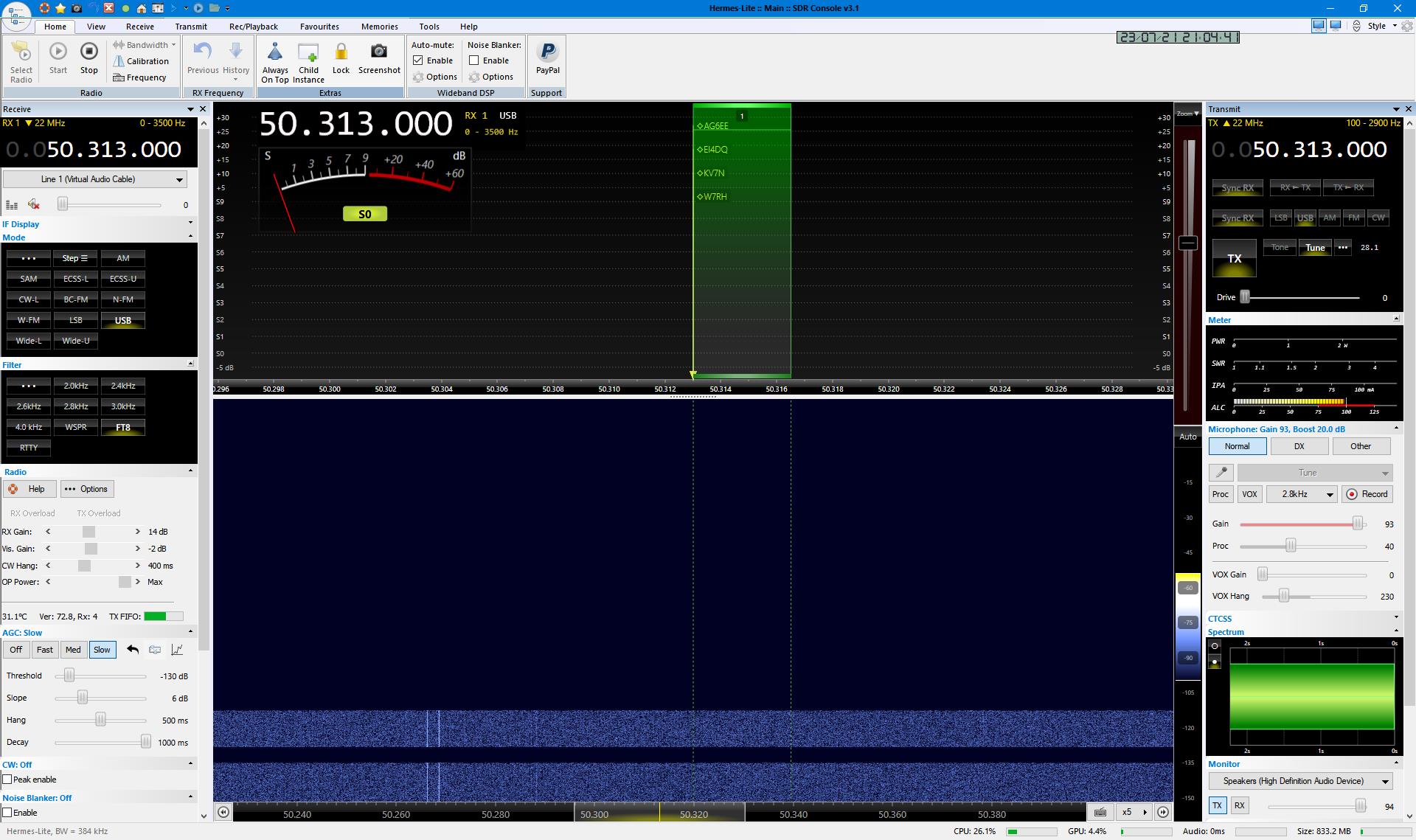
Task: Click the microphone icon in Transmit panel
Action: coord(1221,473)
